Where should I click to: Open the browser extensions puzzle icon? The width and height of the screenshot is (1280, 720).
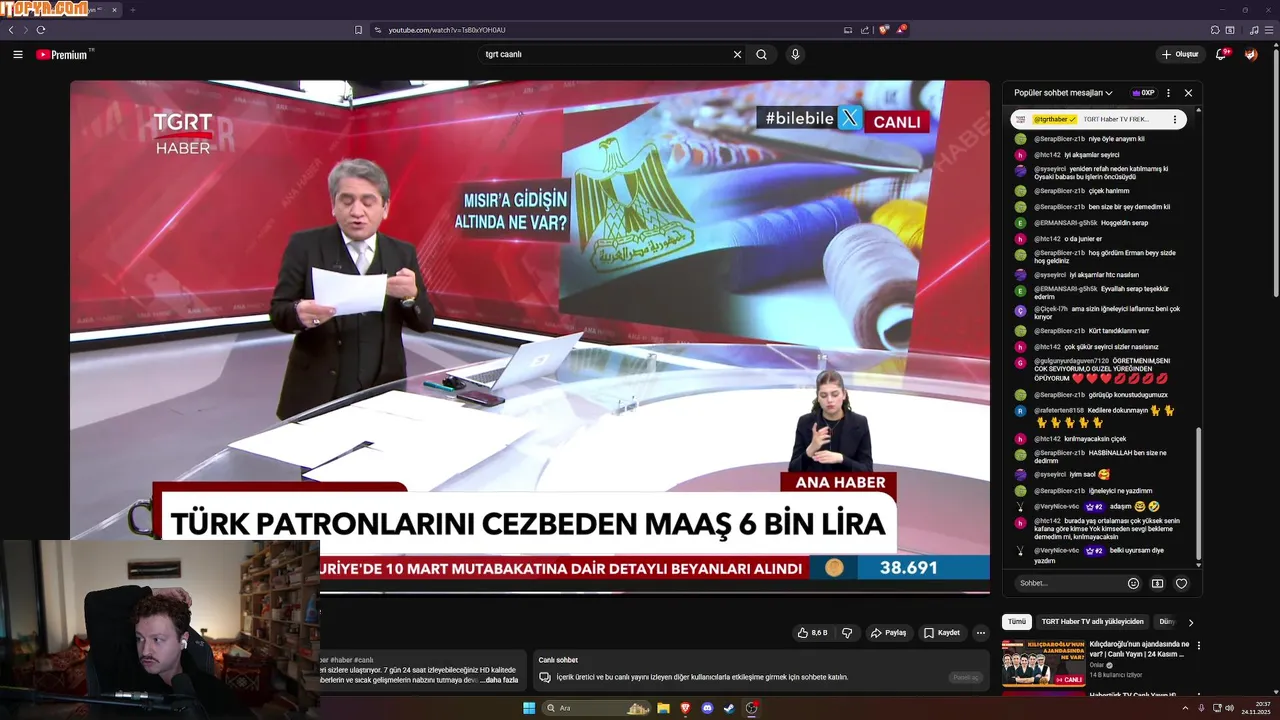[1215, 30]
